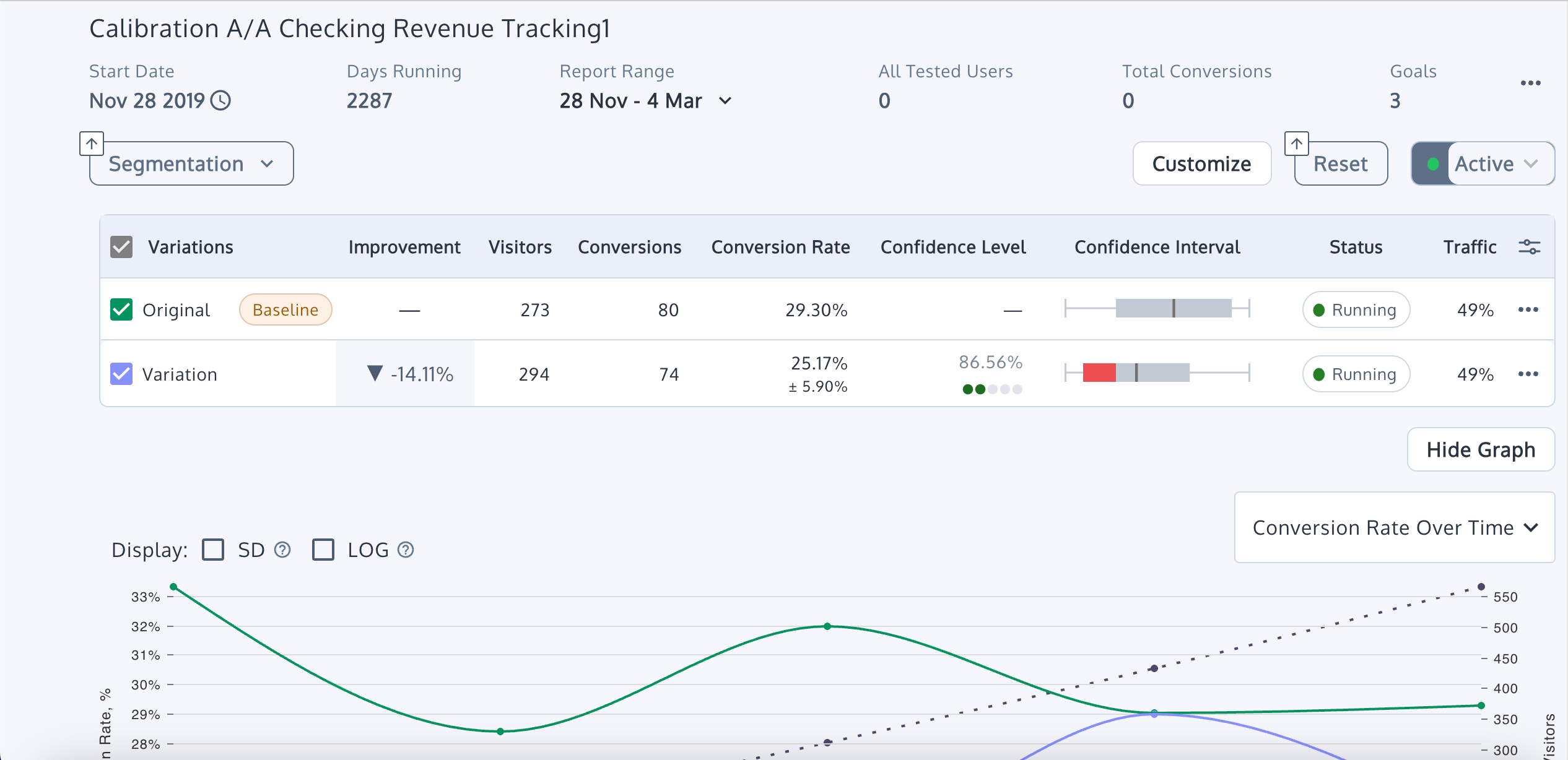This screenshot has width=1568, height=760.
Task: Click the LOG help question mark icon
Action: 406,550
